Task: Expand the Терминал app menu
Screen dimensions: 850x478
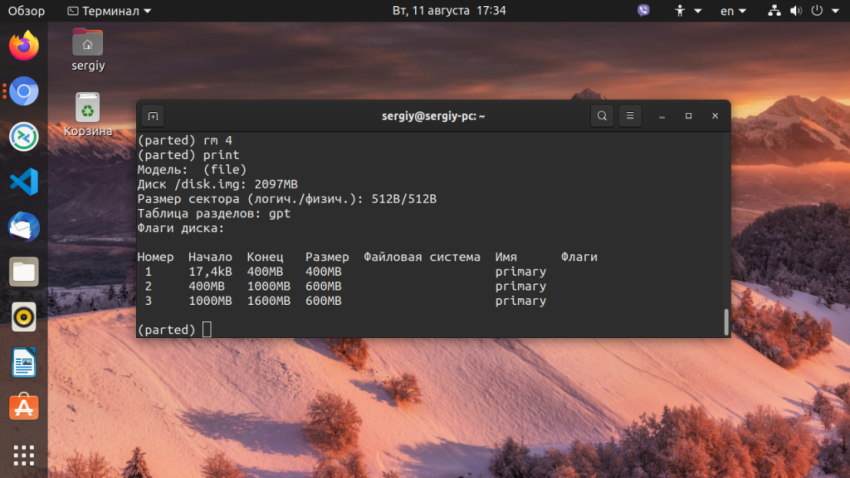Action: (x=109, y=11)
